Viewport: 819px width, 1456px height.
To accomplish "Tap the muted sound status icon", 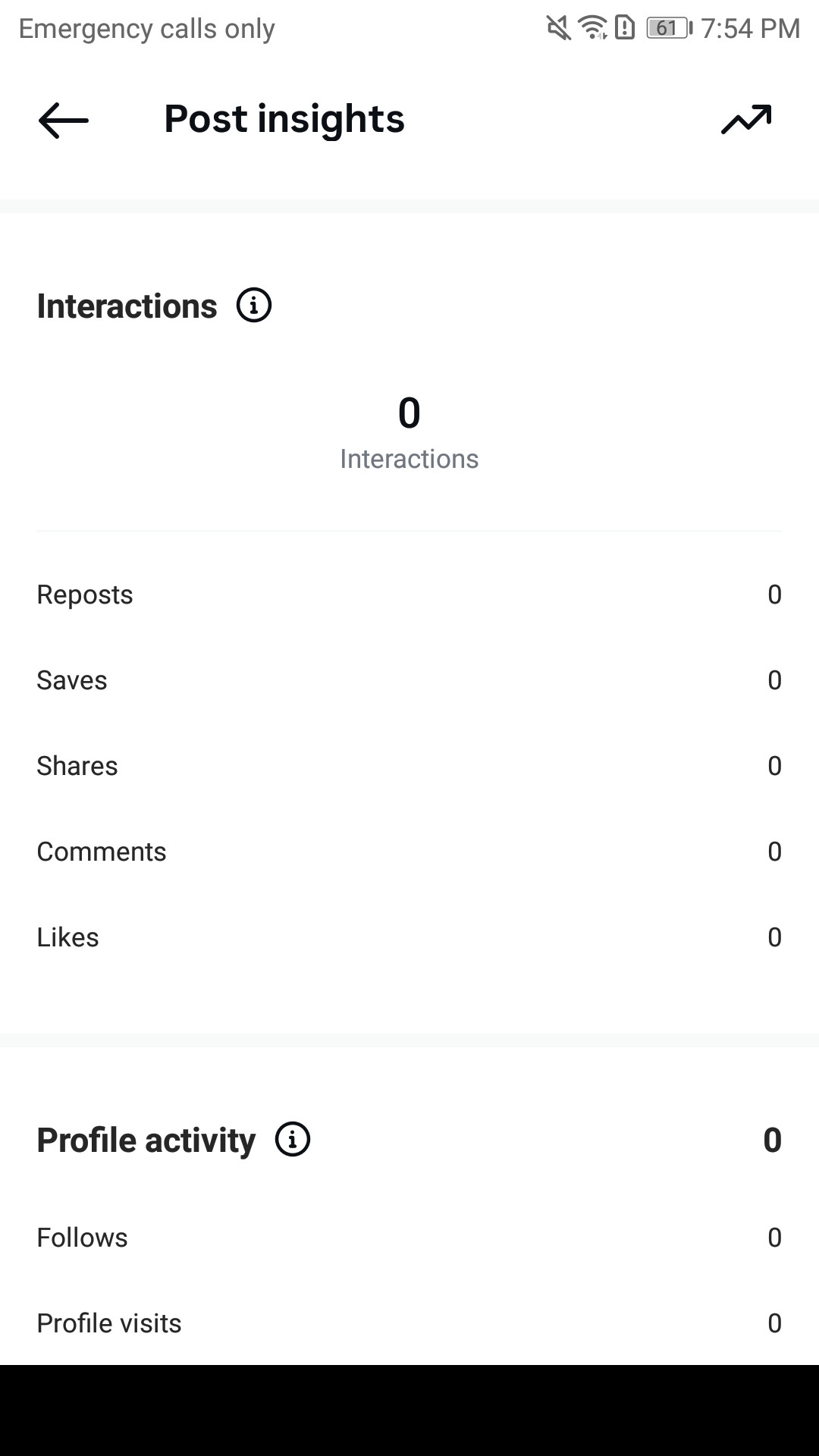I will tap(559, 29).
